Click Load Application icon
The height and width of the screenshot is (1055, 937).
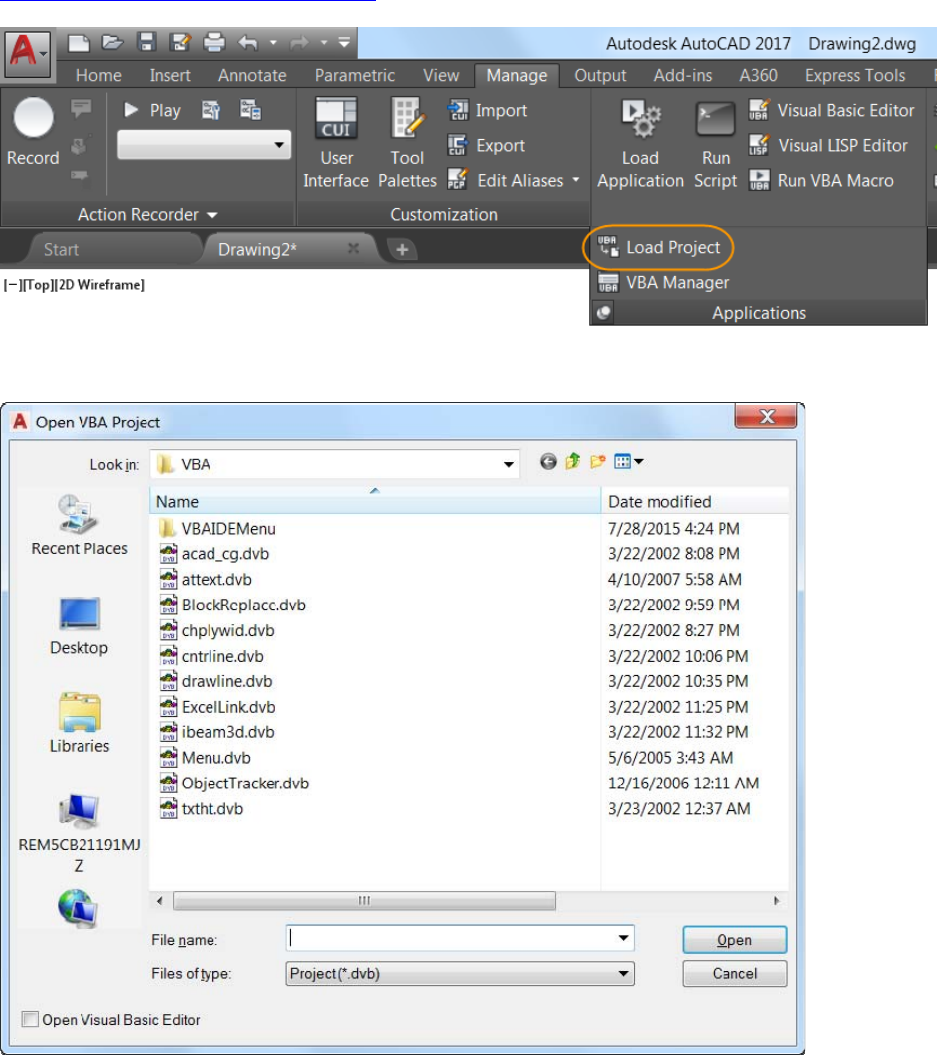point(640,143)
